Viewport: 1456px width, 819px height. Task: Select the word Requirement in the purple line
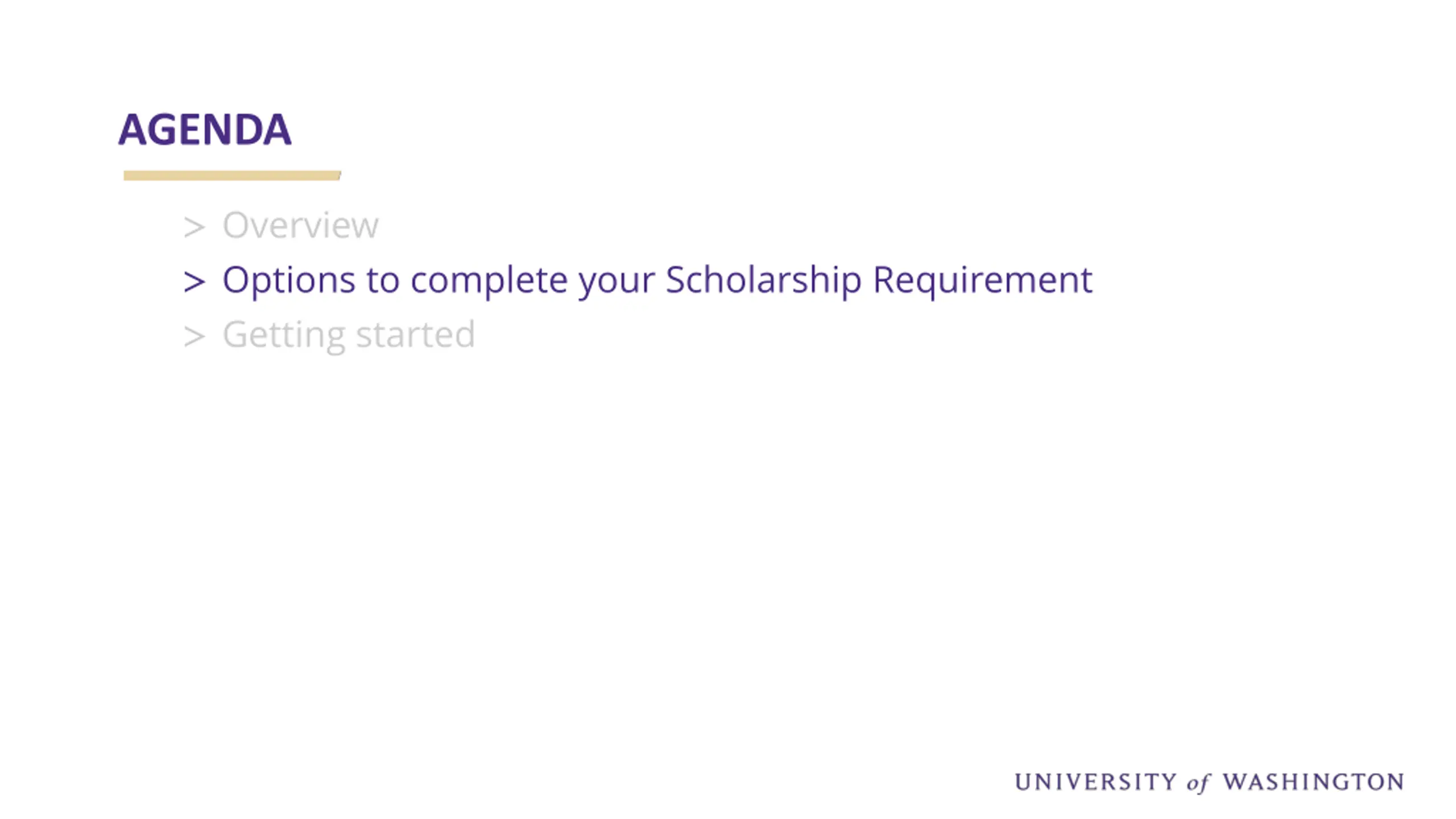tap(982, 280)
